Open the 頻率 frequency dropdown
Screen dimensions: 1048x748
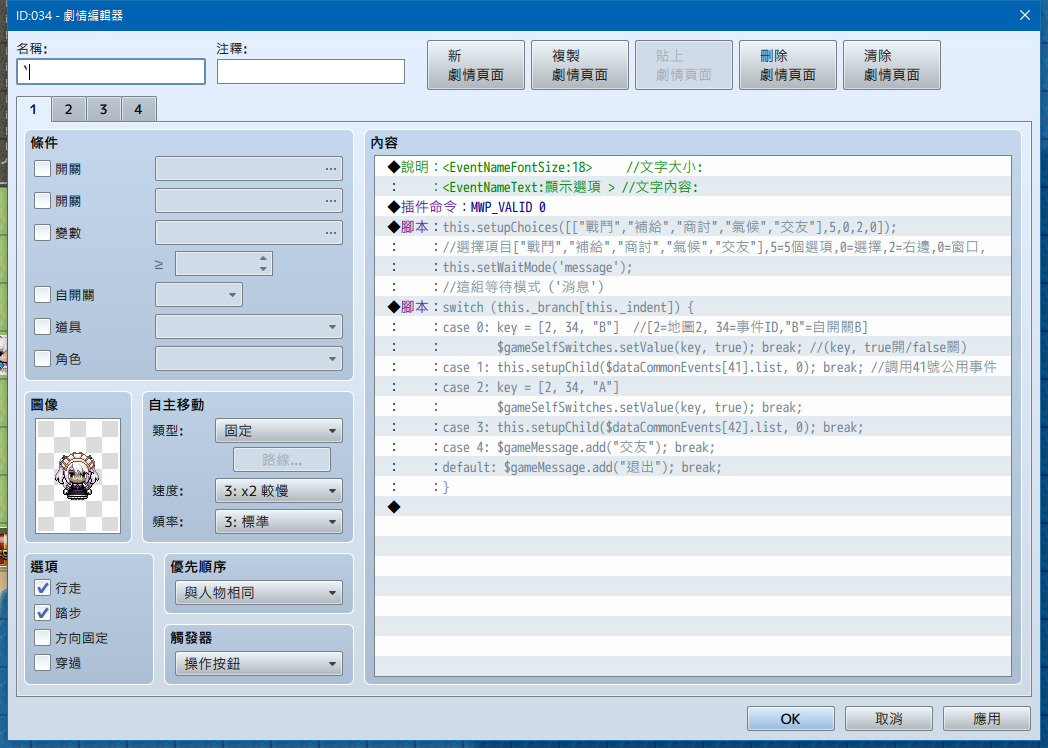click(x=279, y=521)
